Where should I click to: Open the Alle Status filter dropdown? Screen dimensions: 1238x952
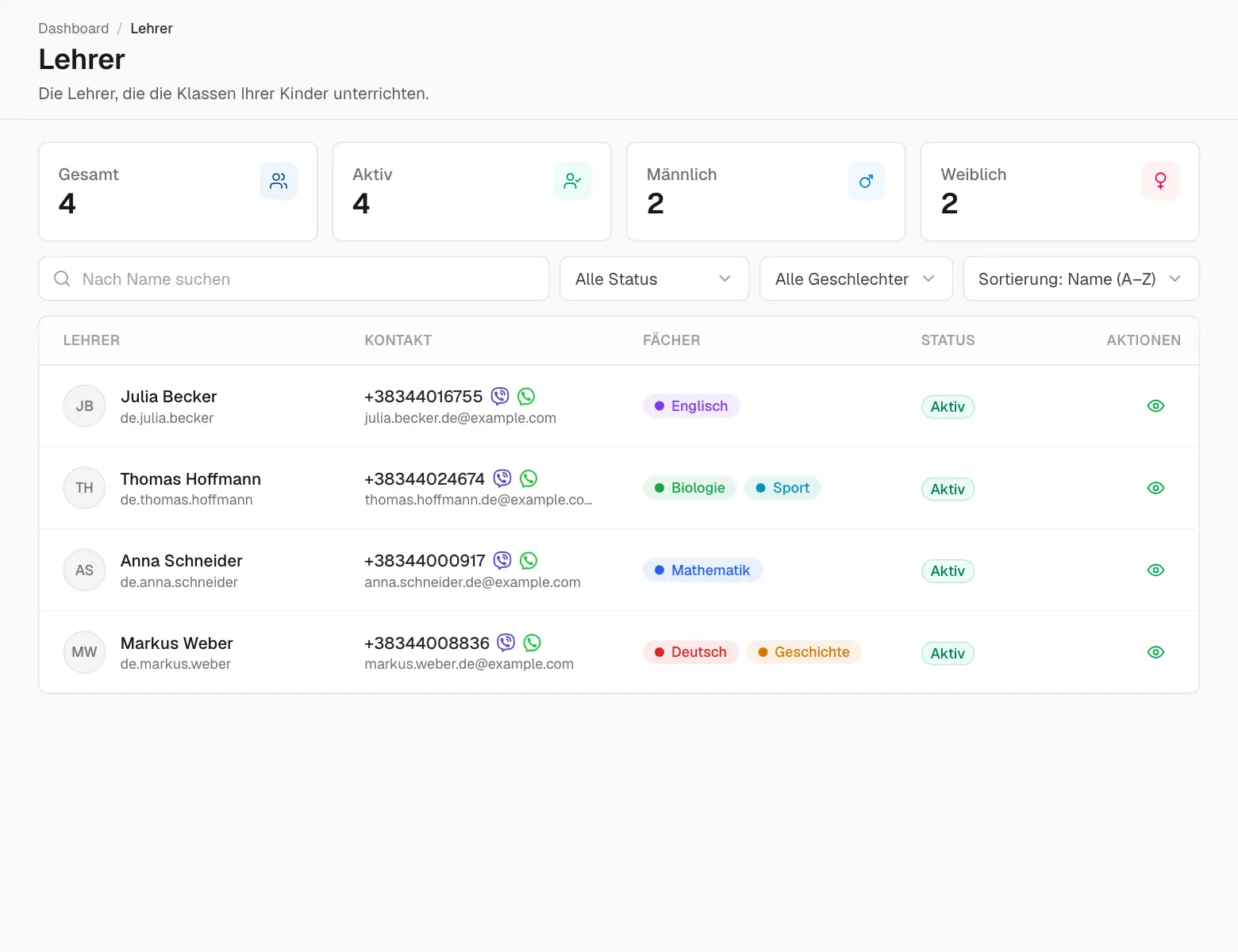pyautogui.click(x=655, y=278)
